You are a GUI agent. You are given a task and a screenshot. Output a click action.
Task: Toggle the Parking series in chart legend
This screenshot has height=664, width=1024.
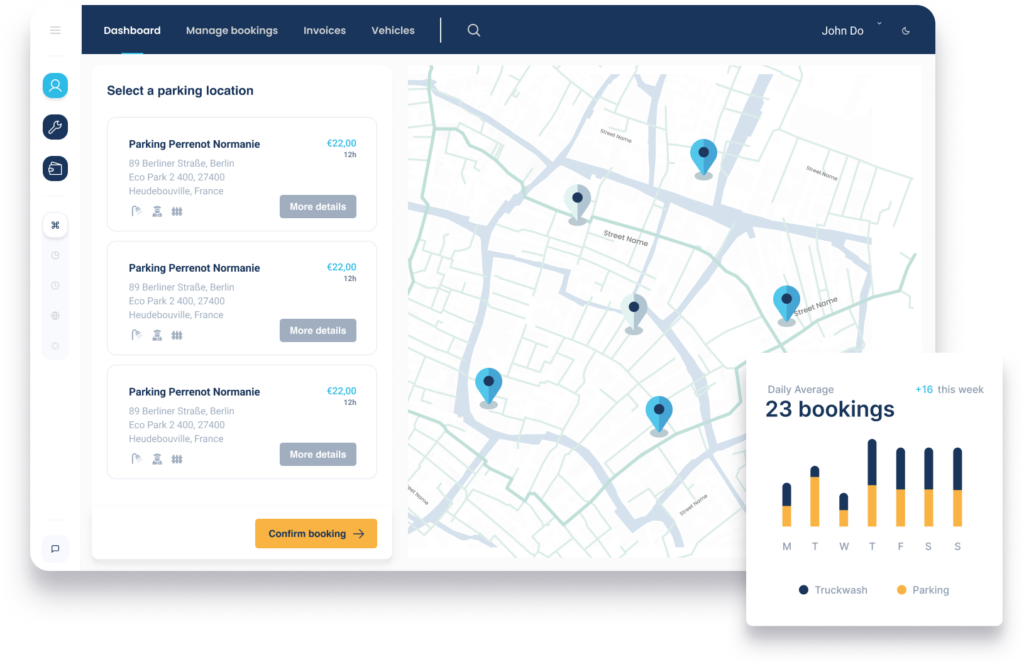[922, 590]
